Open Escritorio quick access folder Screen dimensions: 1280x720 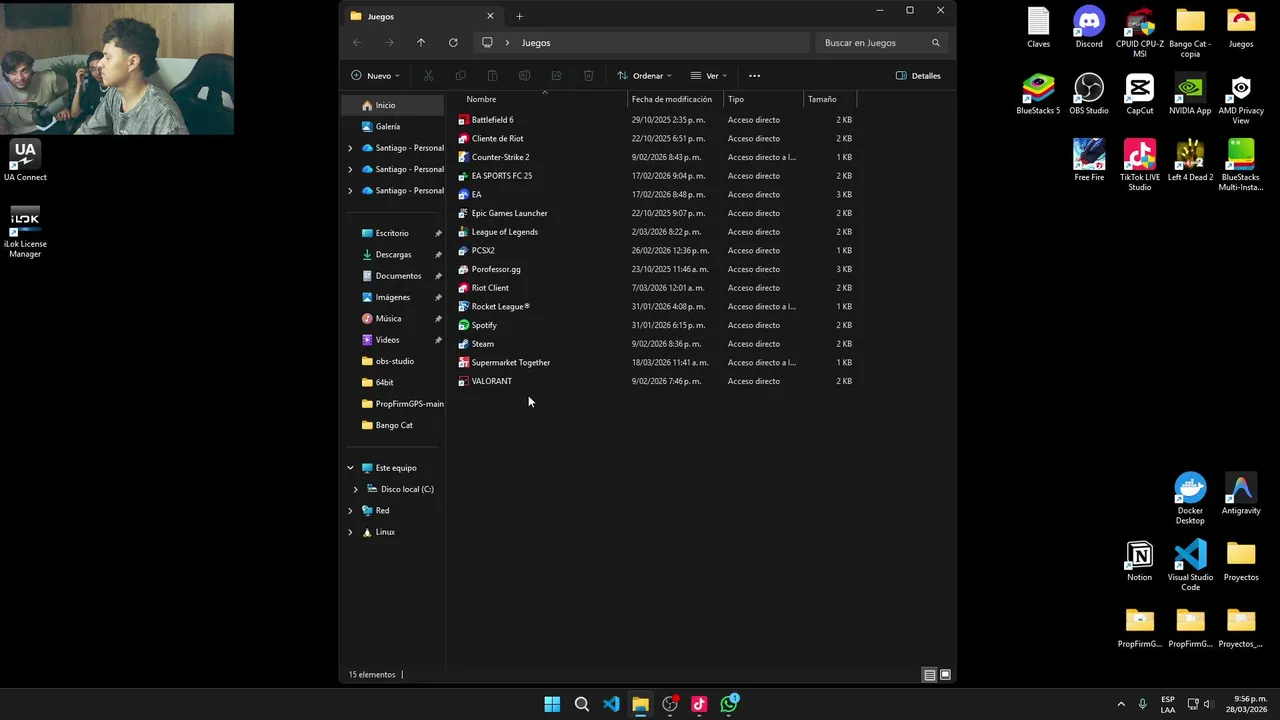point(392,233)
